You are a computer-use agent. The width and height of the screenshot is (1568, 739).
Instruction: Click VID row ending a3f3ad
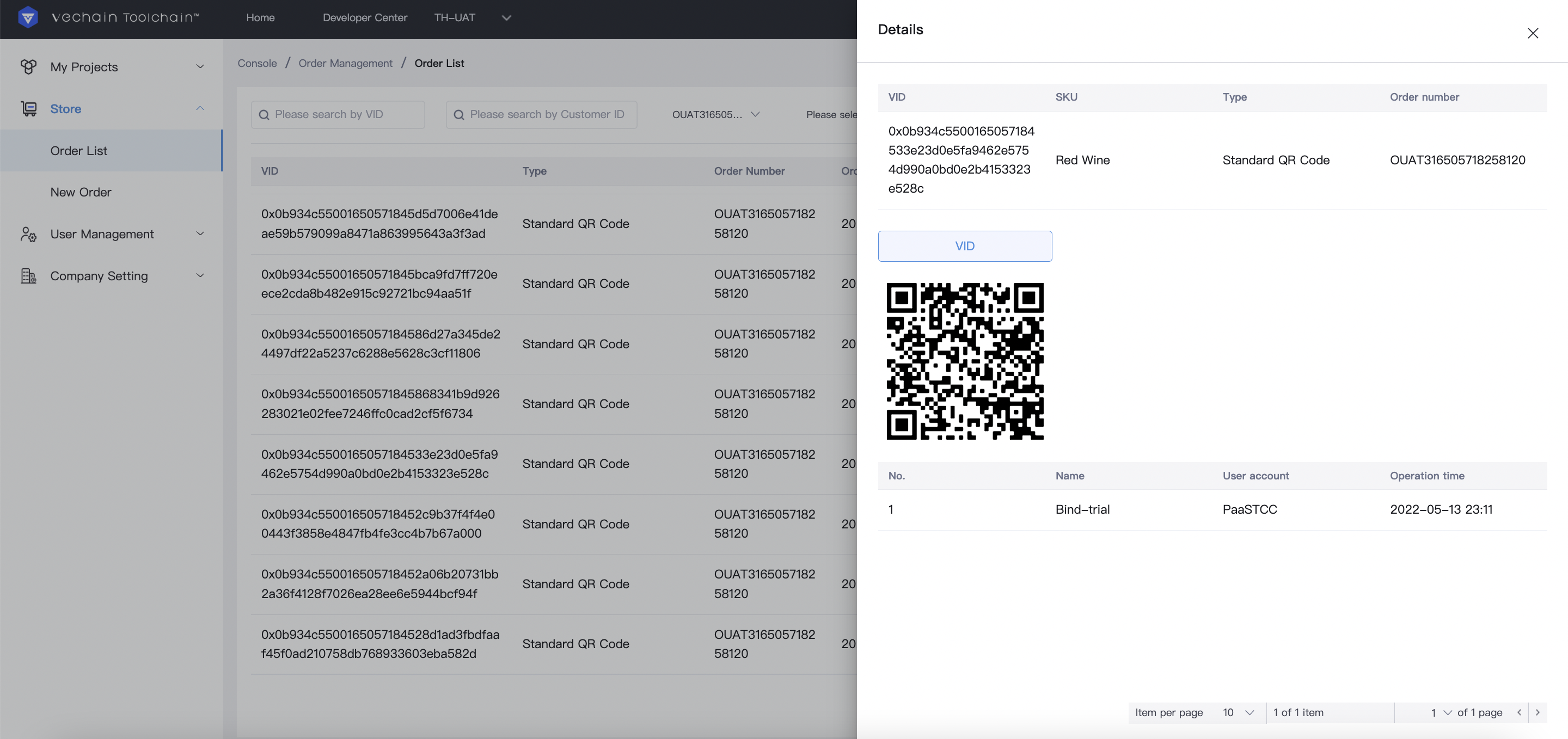click(379, 224)
